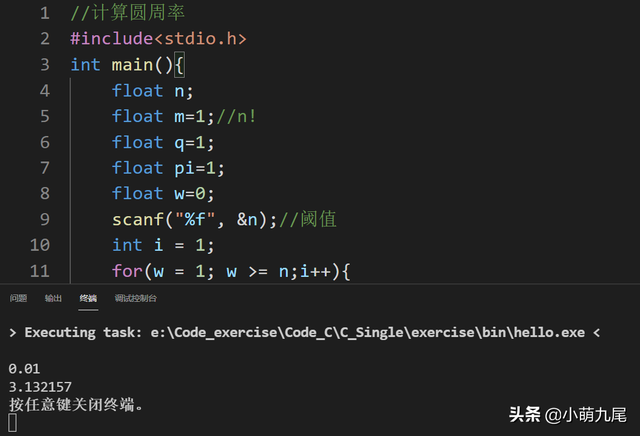This screenshot has height=436, width=640.
Task: Place cursor on #include<stdio.h> line
Action: click(x=158, y=39)
